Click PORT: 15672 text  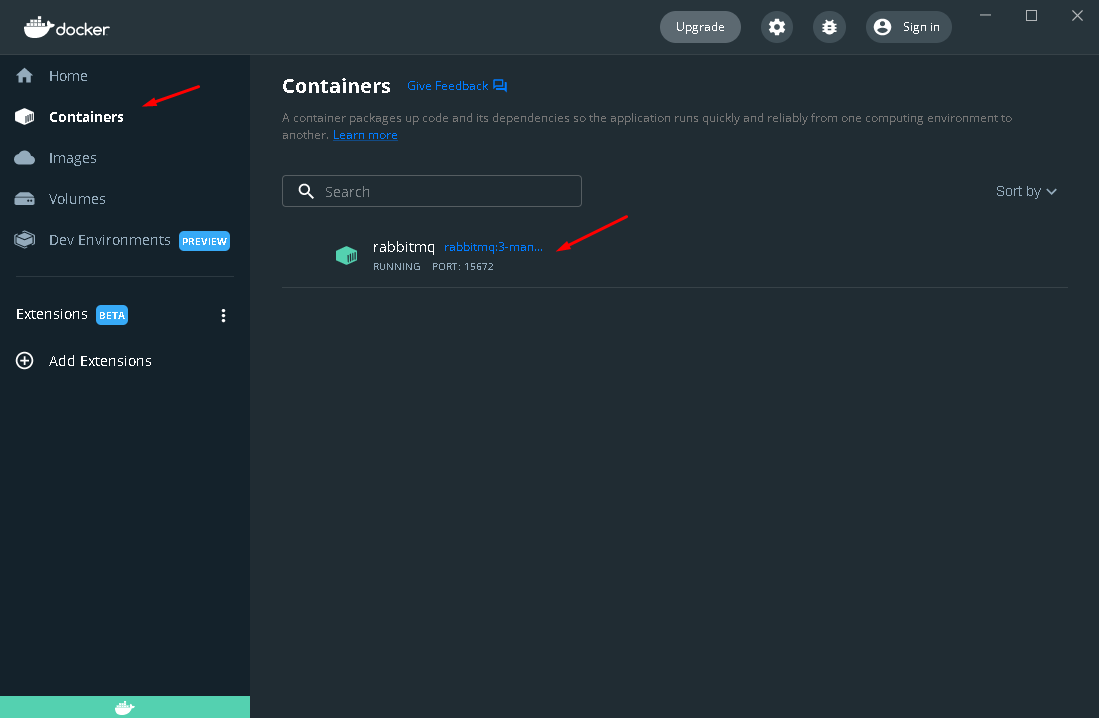tap(463, 266)
